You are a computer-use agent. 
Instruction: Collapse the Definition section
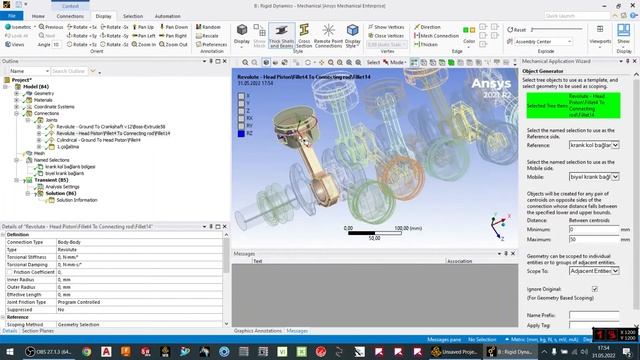[x=3, y=235]
